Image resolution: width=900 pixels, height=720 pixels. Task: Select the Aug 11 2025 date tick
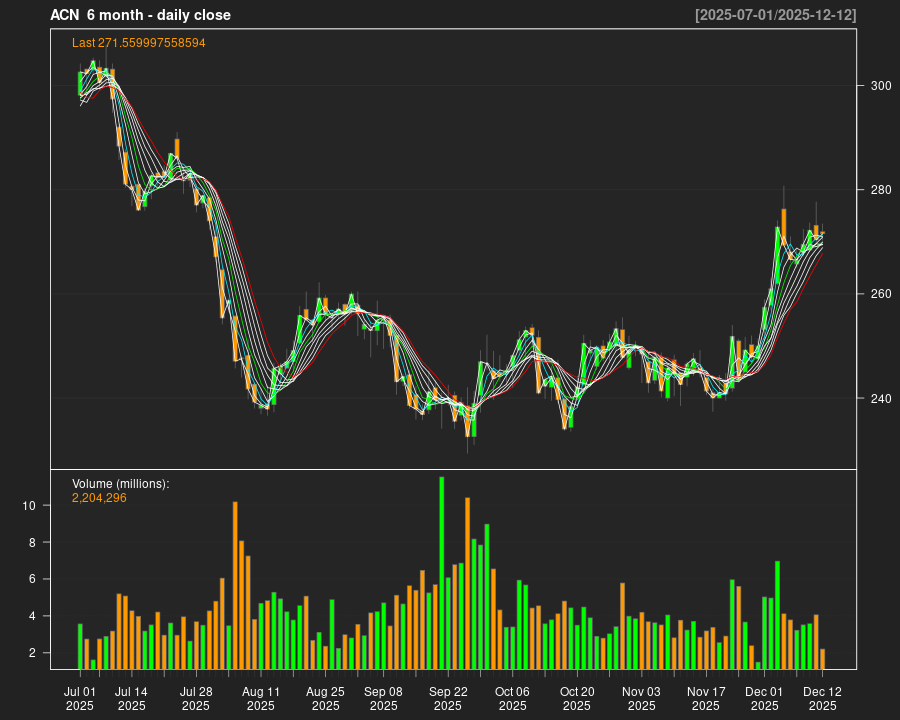coord(261,698)
